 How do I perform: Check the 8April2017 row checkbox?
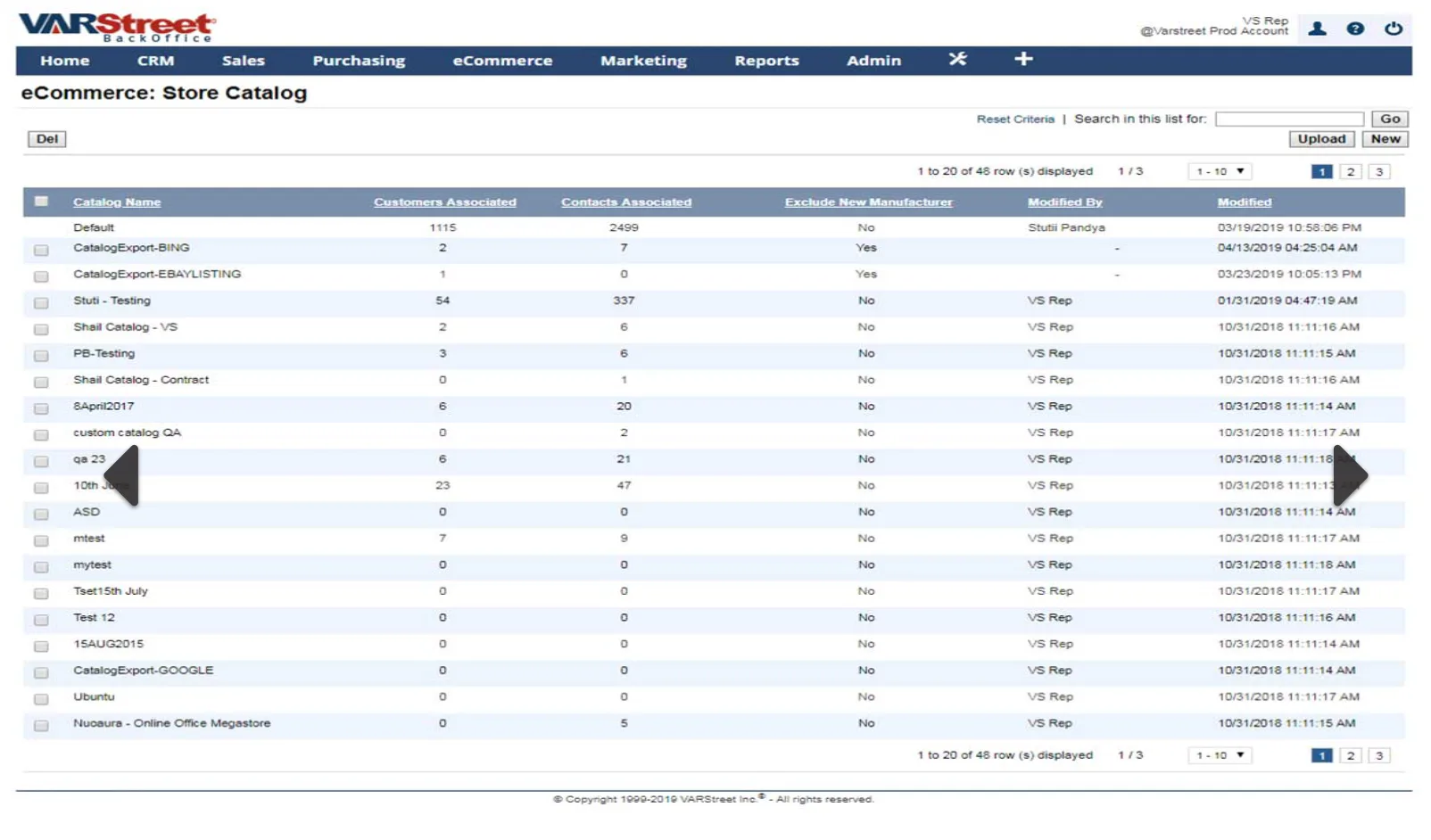point(41,408)
